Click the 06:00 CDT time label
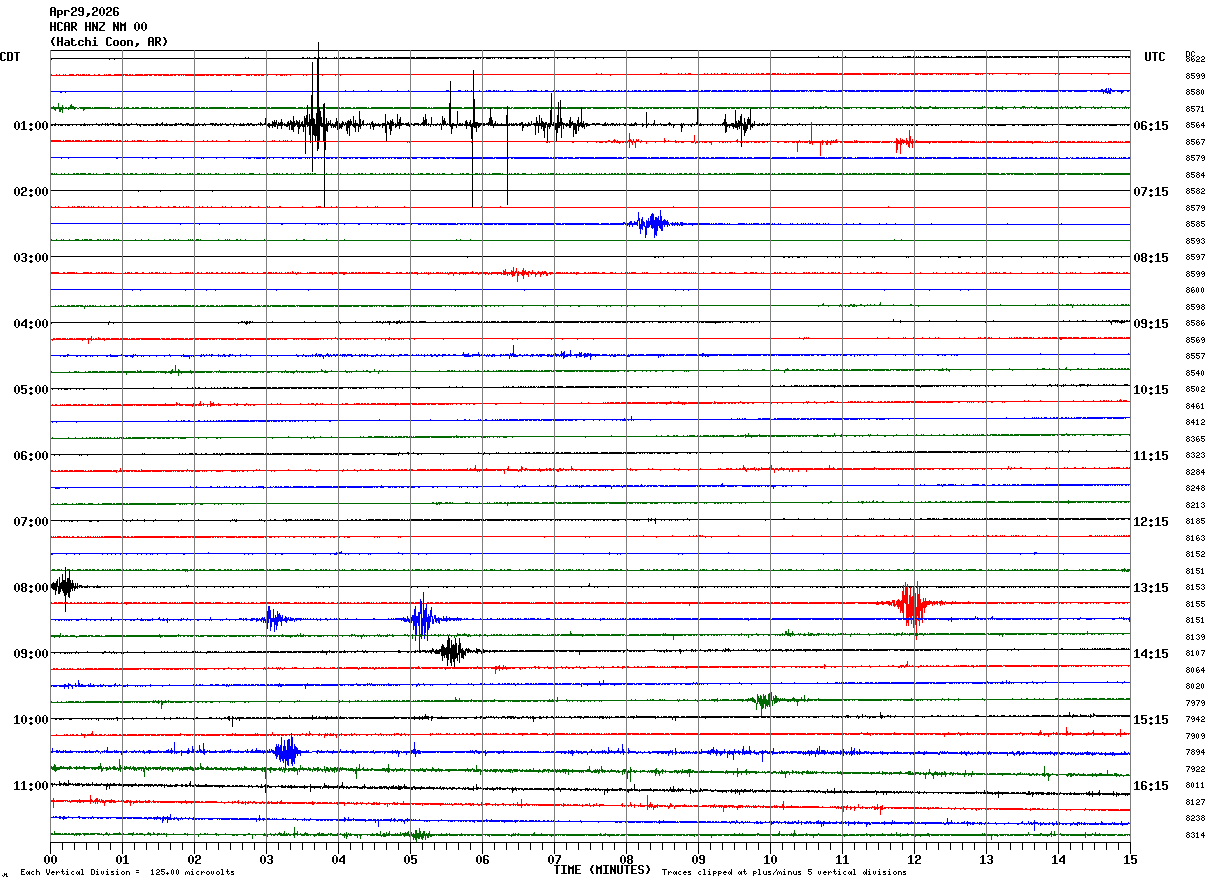Viewport: 1210px width, 886px height. 31,456
